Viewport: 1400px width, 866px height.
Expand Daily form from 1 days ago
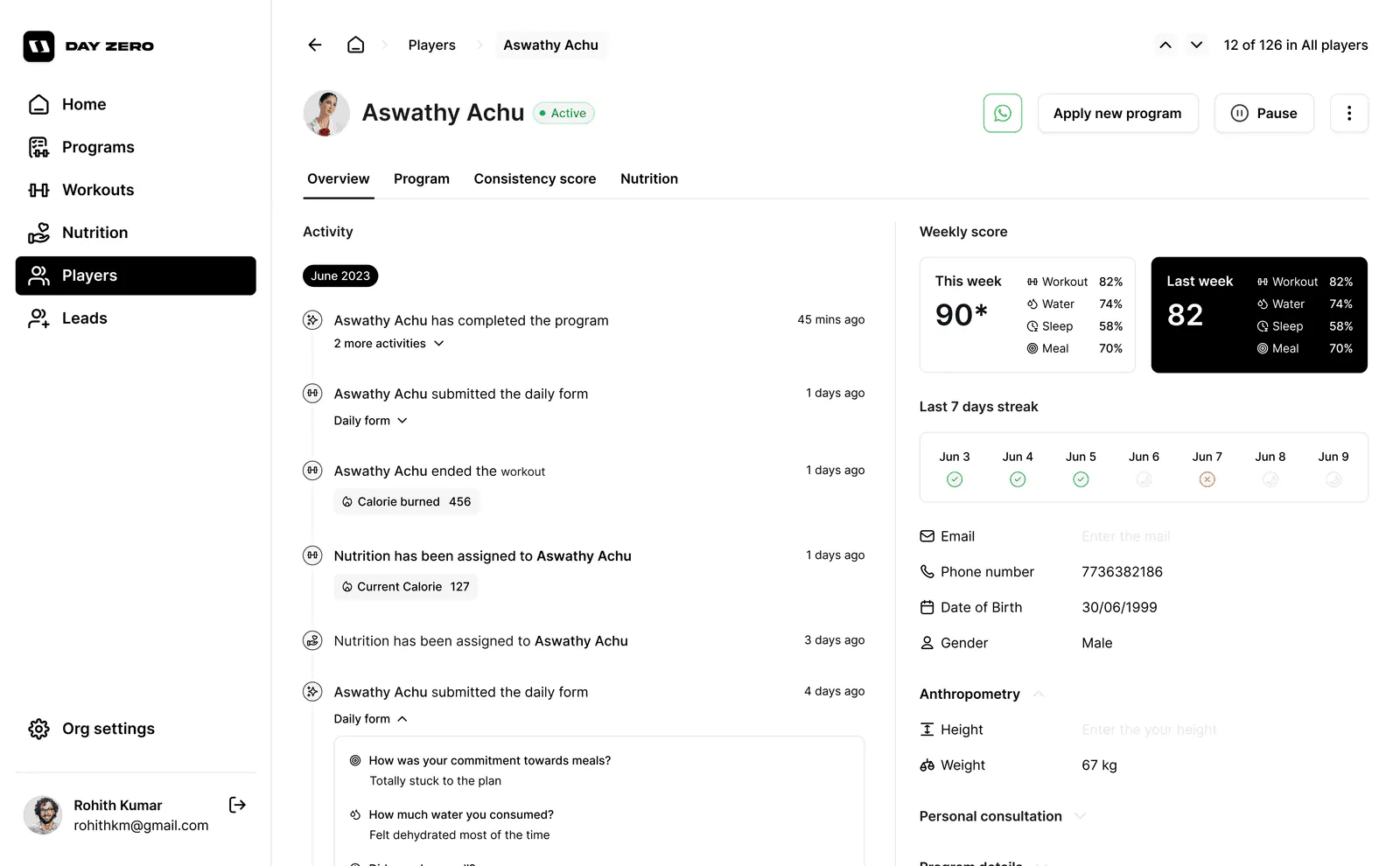tap(371, 421)
